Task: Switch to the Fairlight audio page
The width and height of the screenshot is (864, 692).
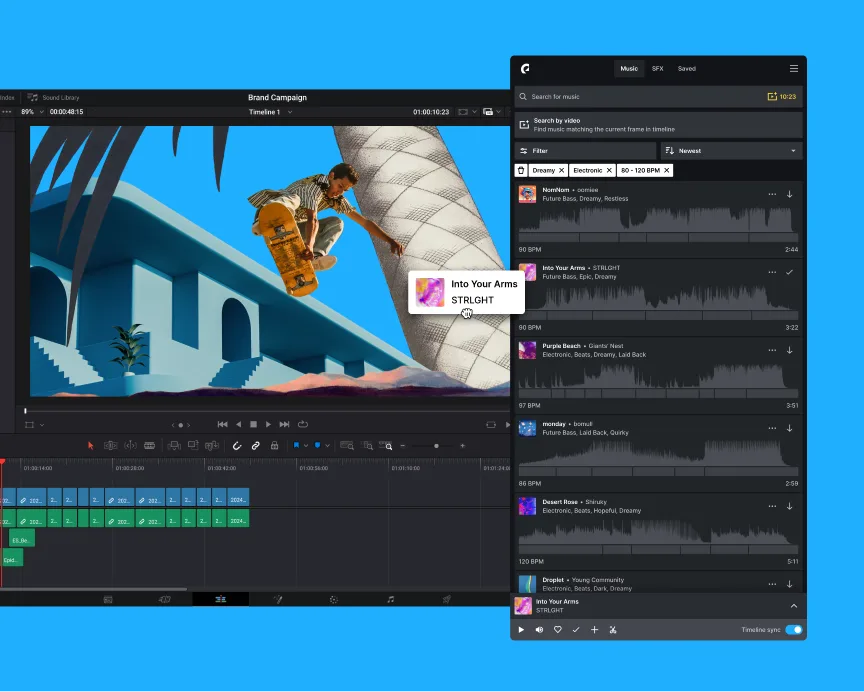Action: click(391, 600)
